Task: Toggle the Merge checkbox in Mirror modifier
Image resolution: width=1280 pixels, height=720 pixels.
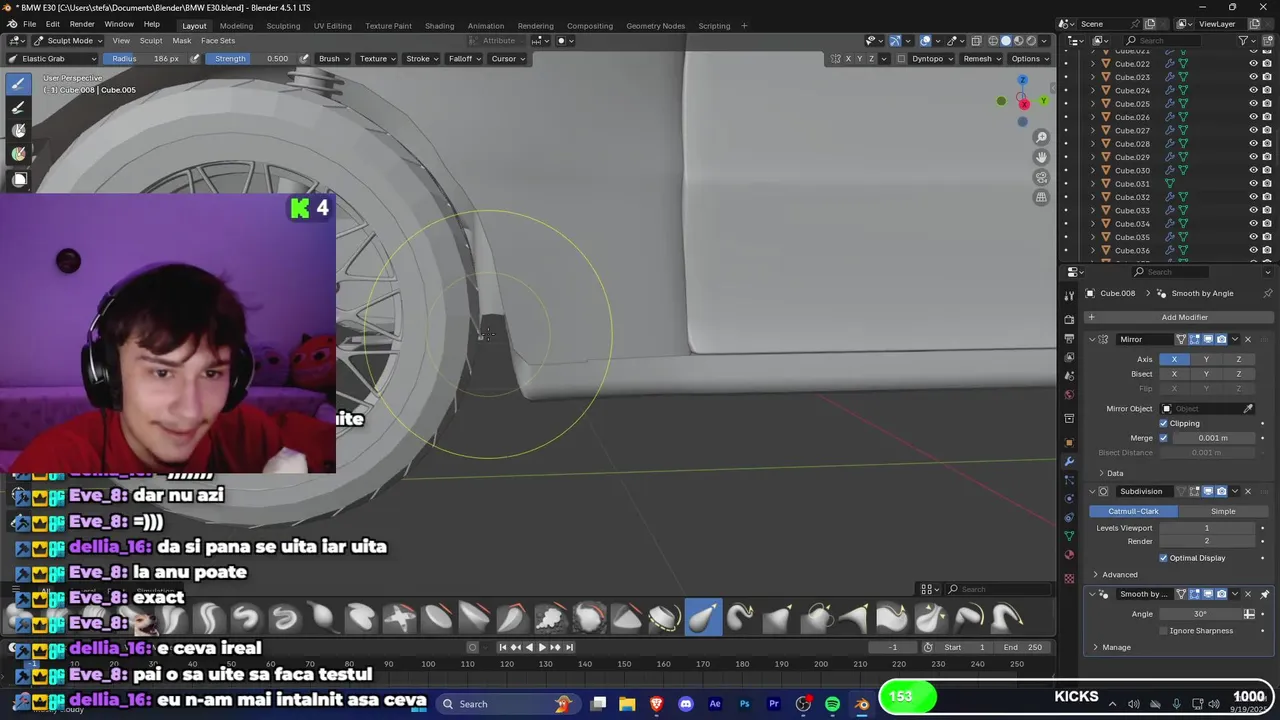Action: tap(1163, 438)
